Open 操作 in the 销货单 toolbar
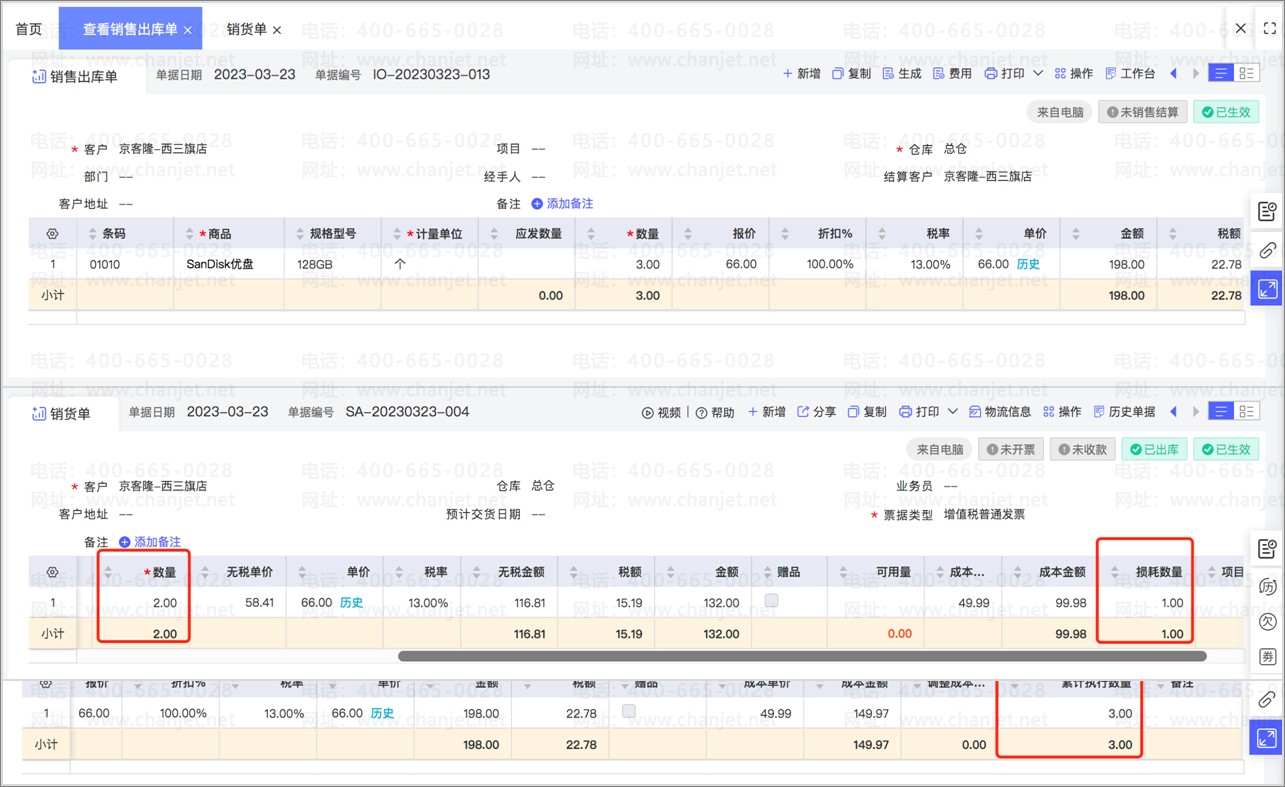This screenshot has width=1285, height=787. (x=1062, y=412)
